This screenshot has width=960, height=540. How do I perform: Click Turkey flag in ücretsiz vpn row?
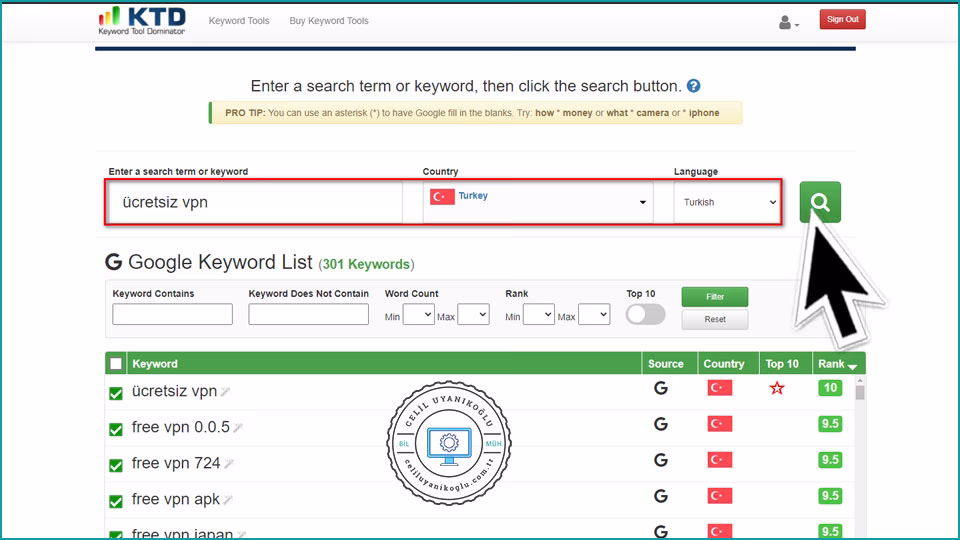[719, 388]
